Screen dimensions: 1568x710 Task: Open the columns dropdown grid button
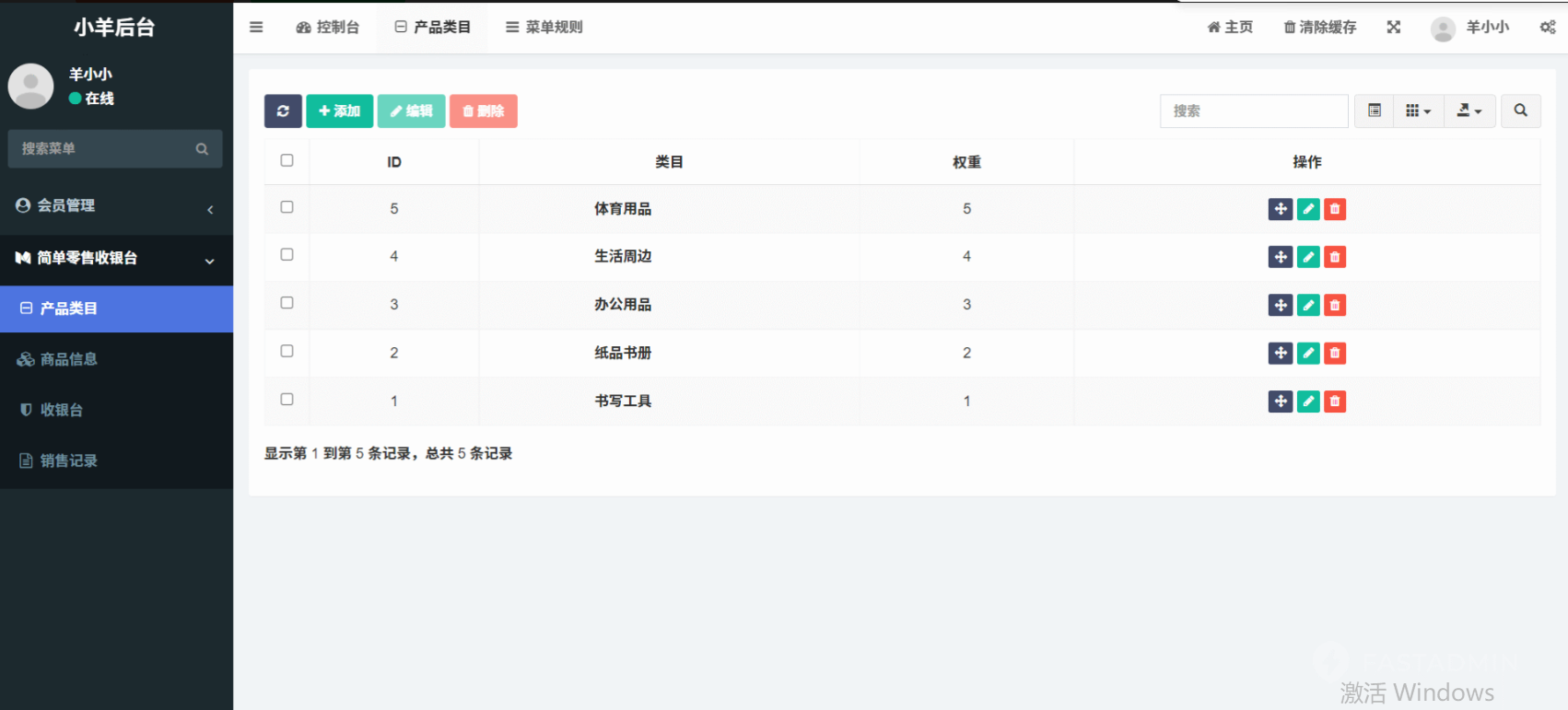coord(1419,111)
